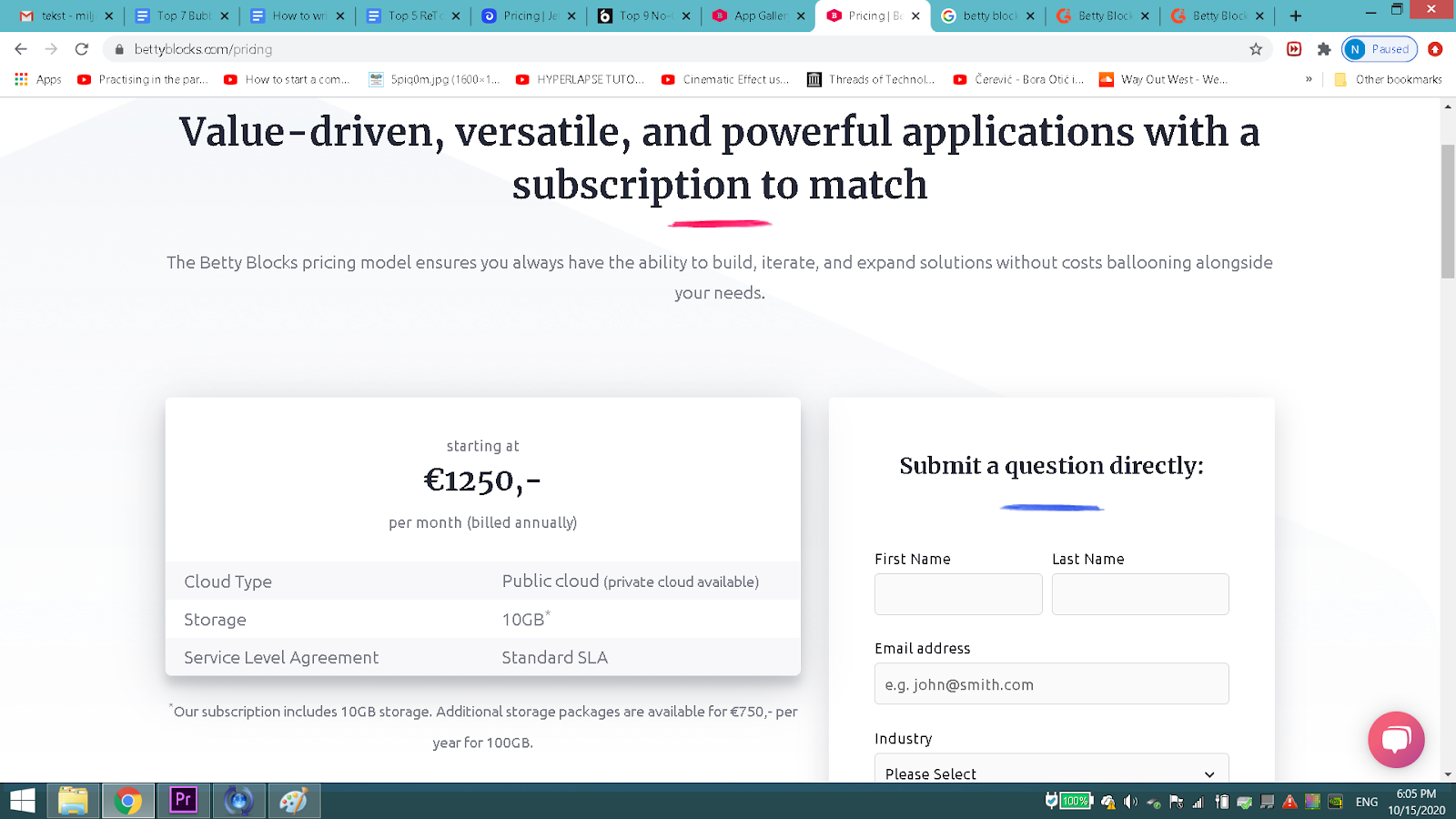Open the NVIDIA tray icon
The width and height of the screenshot is (1456, 819).
click(1335, 802)
